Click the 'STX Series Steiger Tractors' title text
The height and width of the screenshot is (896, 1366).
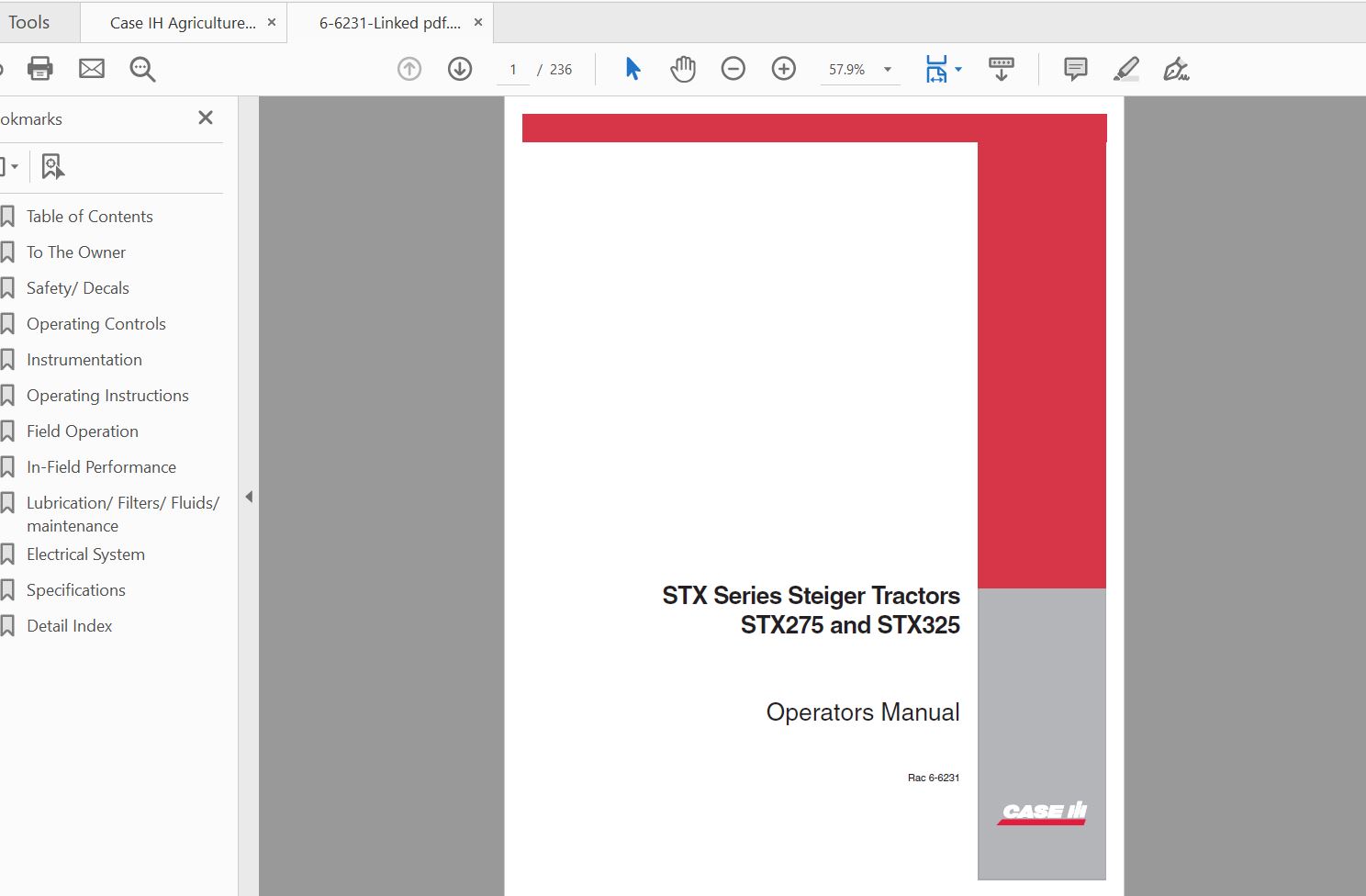point(812,596)
